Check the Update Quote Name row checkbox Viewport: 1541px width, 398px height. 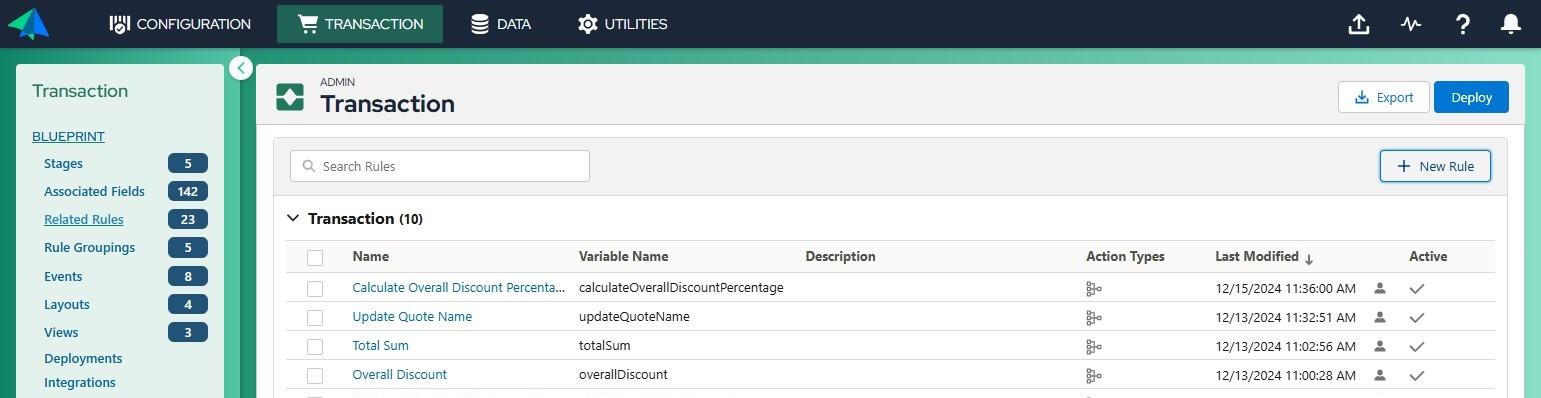(x=315, y=317)
